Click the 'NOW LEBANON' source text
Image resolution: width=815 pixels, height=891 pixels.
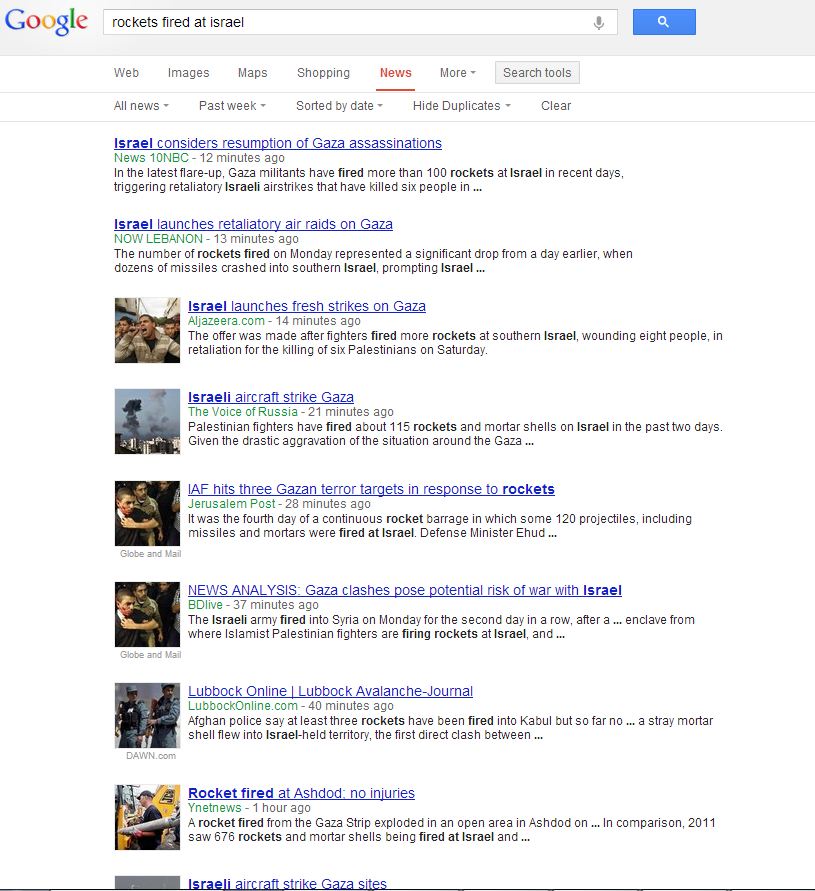[x=158, y=239]
